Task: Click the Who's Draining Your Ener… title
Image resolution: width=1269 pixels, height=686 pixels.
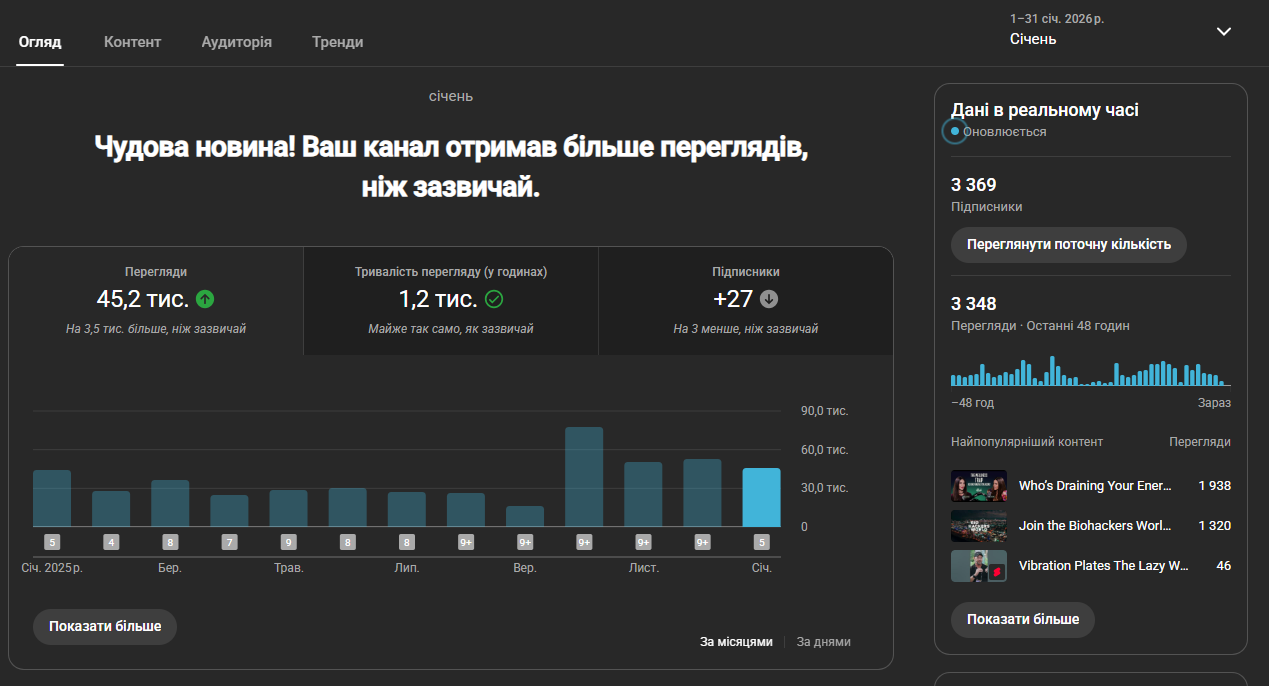Action: (1095, 486)
